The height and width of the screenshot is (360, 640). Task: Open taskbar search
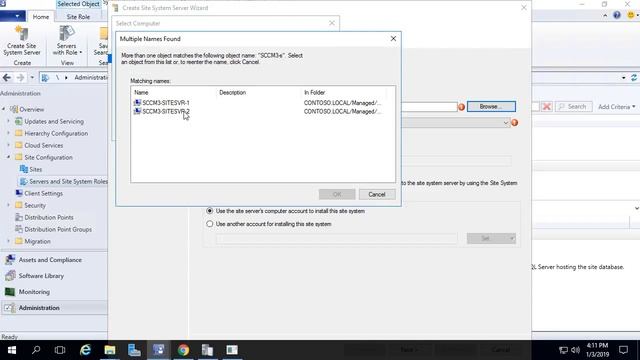click(36, 350)
